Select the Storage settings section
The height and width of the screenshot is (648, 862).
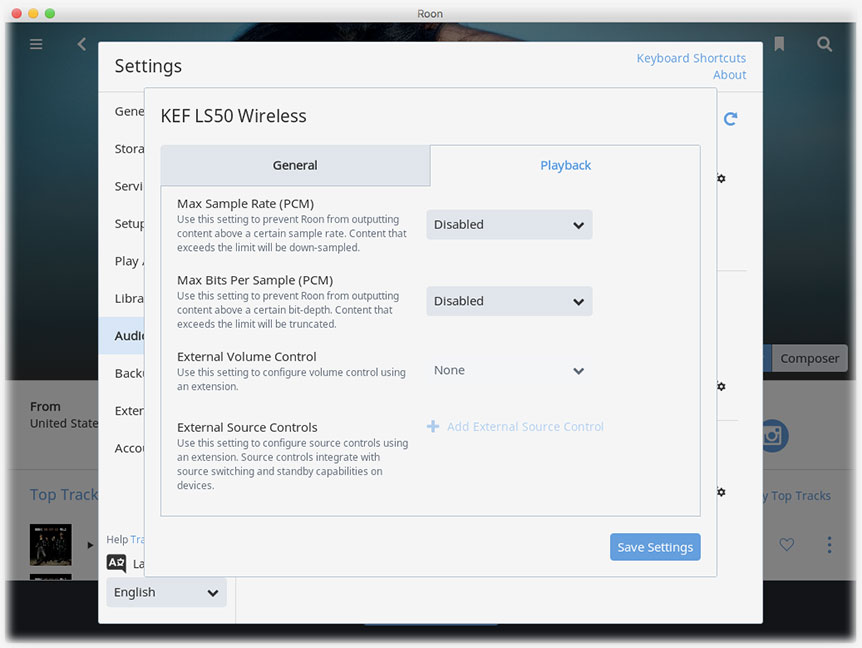click(122, 149)
